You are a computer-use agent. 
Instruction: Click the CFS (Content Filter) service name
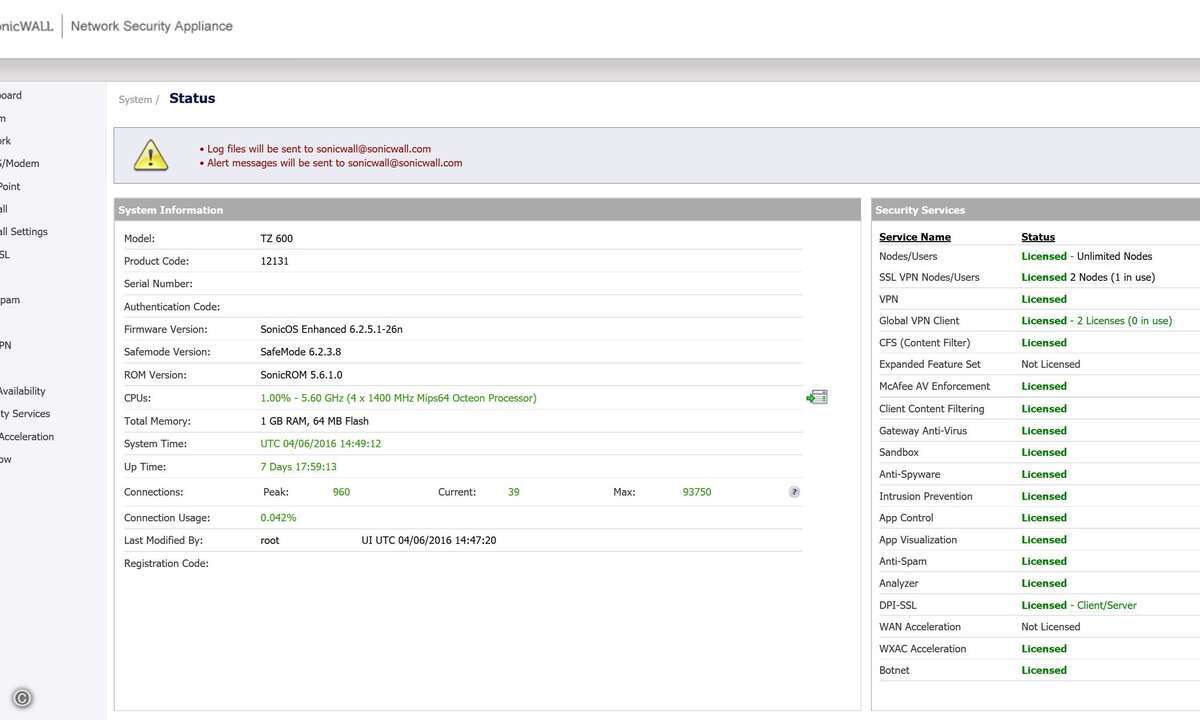[x=924, y=343]
